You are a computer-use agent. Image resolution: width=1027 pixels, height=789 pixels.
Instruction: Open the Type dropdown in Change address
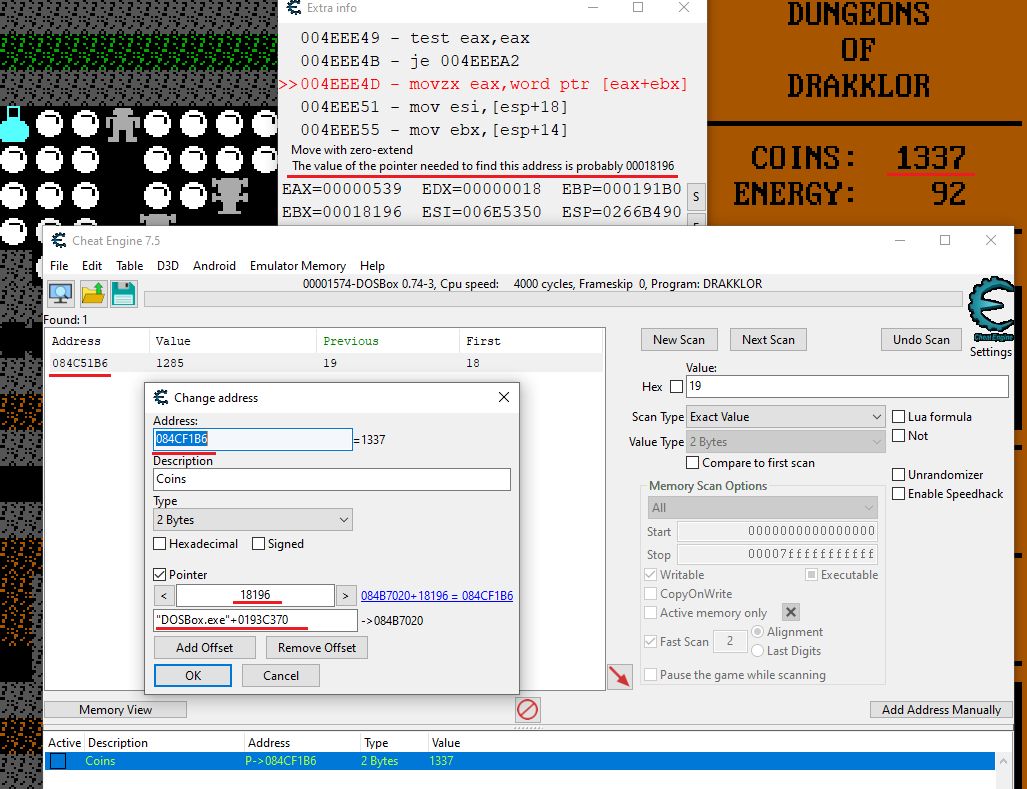click(253, 520)
